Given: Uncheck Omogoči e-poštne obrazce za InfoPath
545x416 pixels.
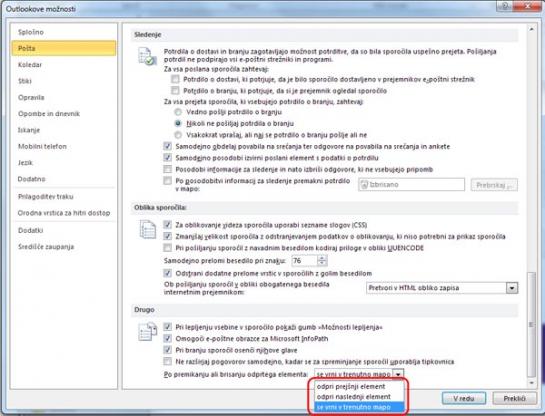Looking at the screenshot, I should (168, 338).
